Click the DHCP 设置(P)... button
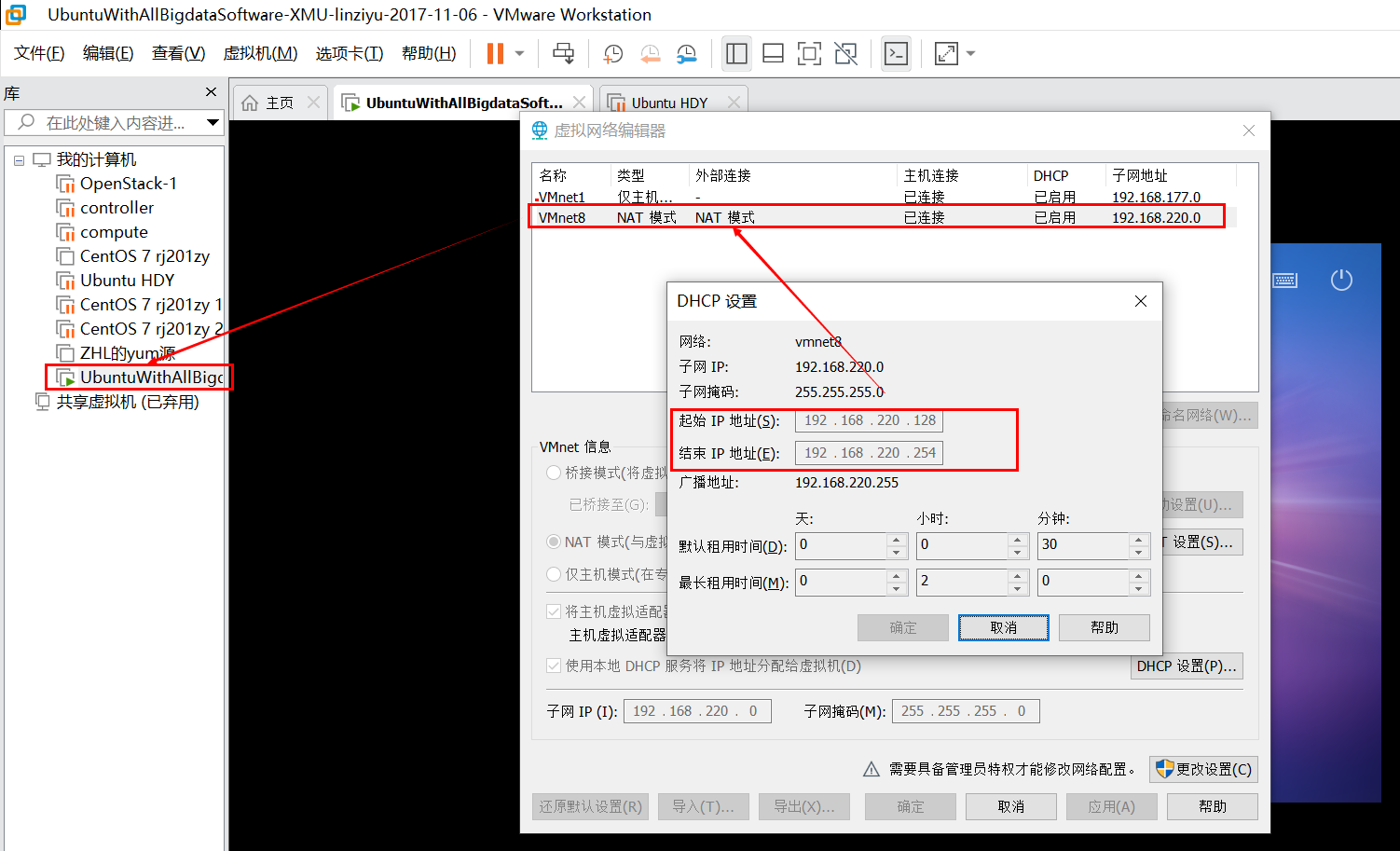 coord(1187,666)
